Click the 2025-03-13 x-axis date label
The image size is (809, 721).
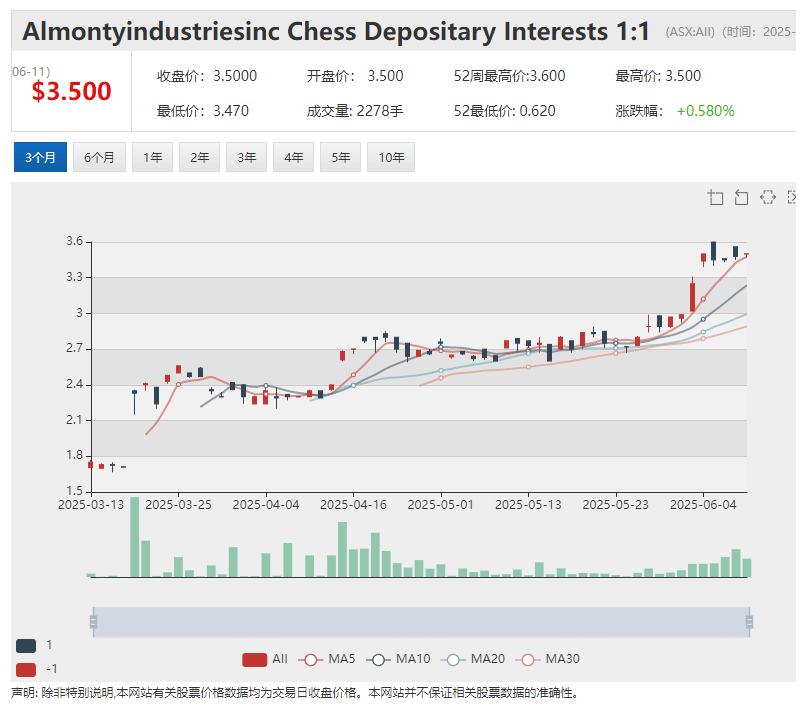91,505
